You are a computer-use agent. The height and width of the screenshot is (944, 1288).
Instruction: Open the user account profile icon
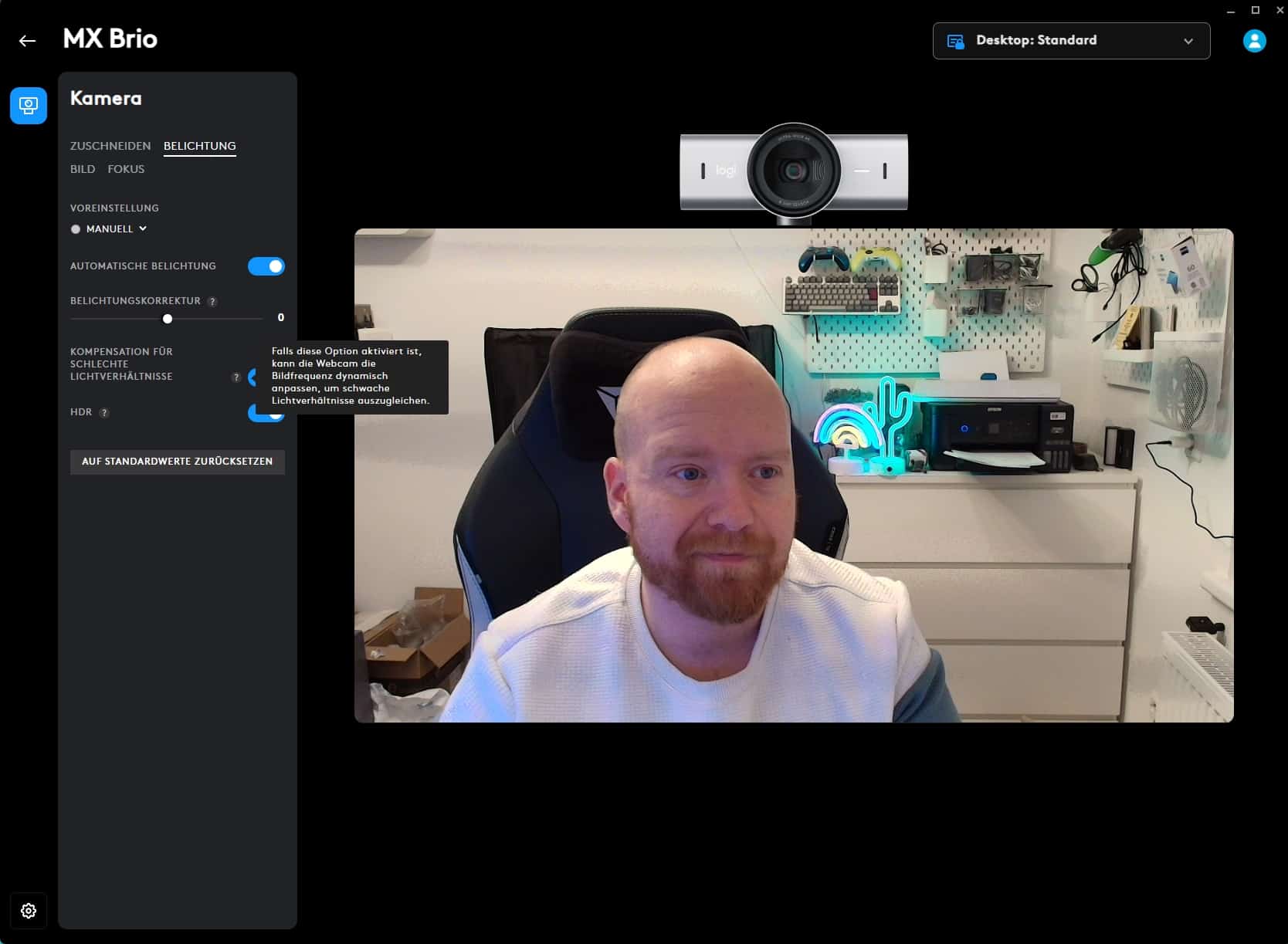(1254, 41)
